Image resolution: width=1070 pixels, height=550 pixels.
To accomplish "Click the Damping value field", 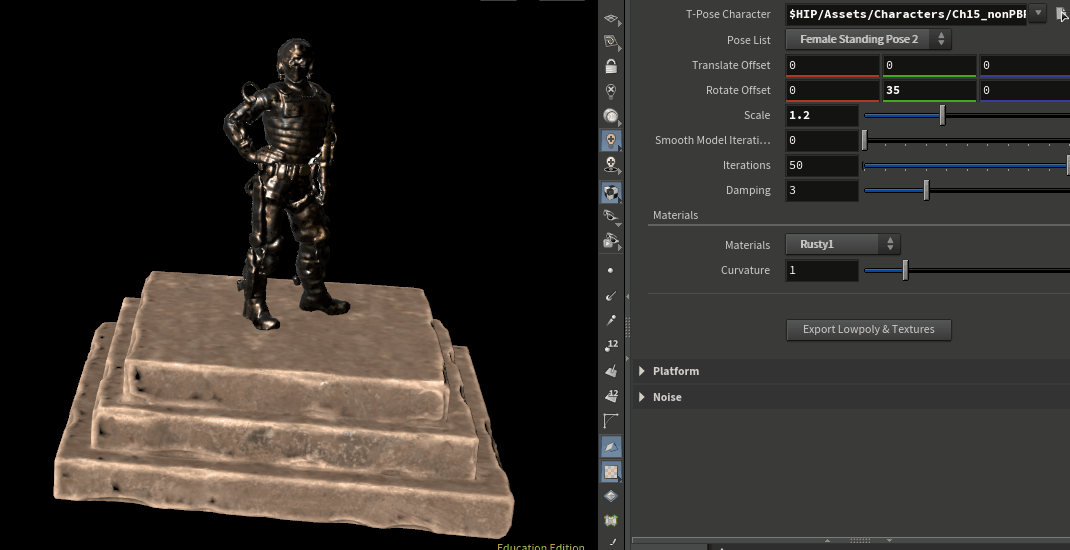I will click(x=822, y=191).
